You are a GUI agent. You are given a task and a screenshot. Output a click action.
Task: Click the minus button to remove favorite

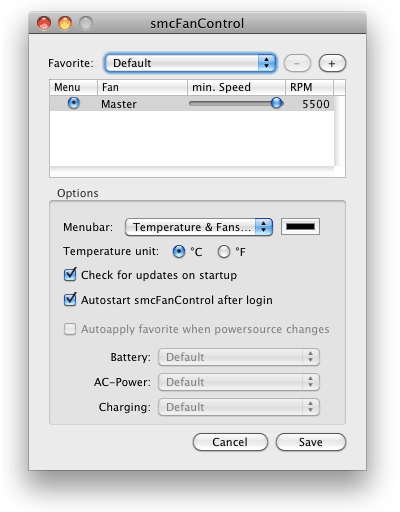click(297, 63)
